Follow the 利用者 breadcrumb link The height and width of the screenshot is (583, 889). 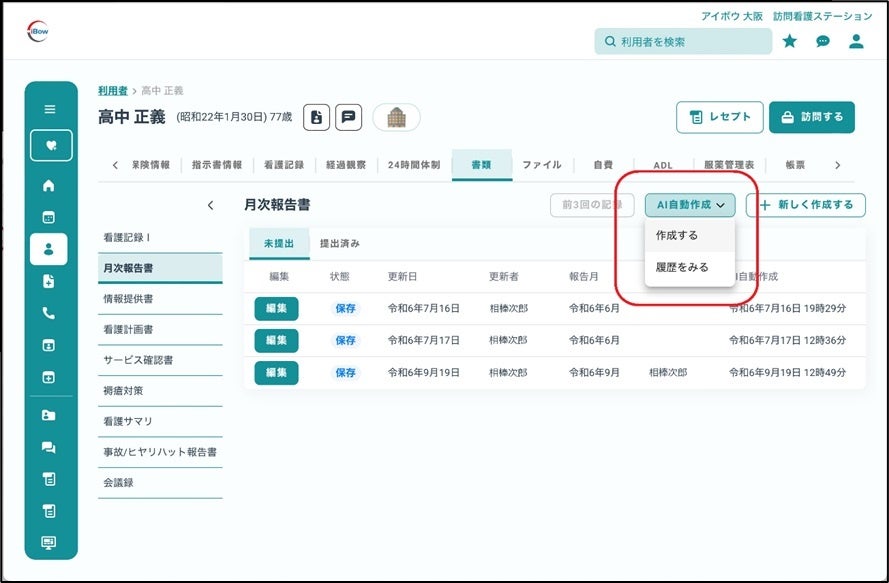pos(113,91)
